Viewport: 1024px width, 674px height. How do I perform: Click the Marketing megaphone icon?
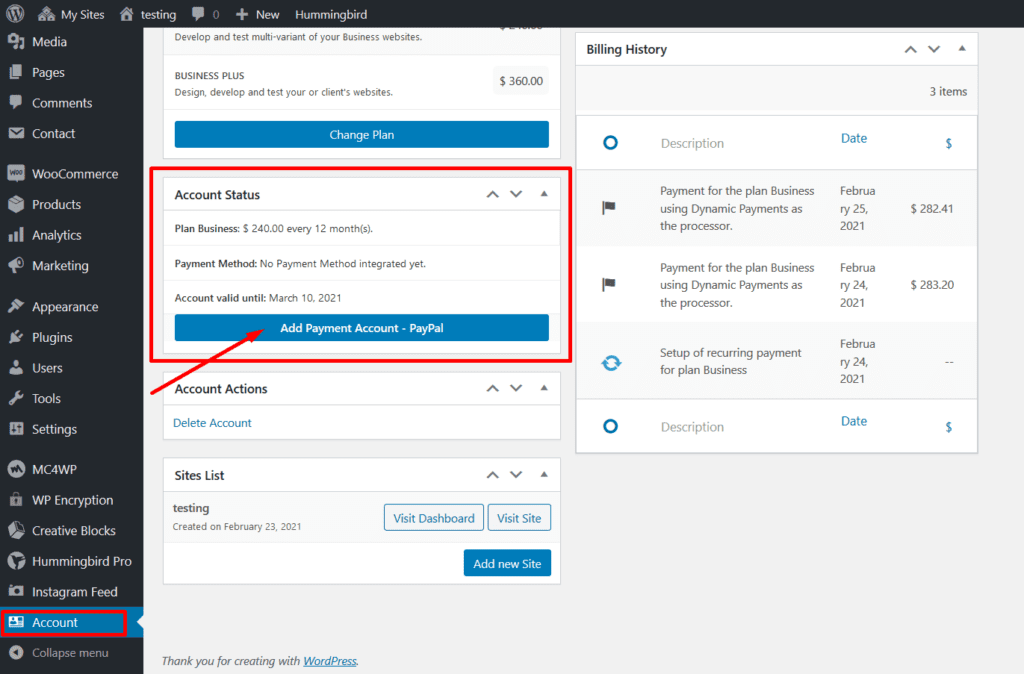(16, 266)
